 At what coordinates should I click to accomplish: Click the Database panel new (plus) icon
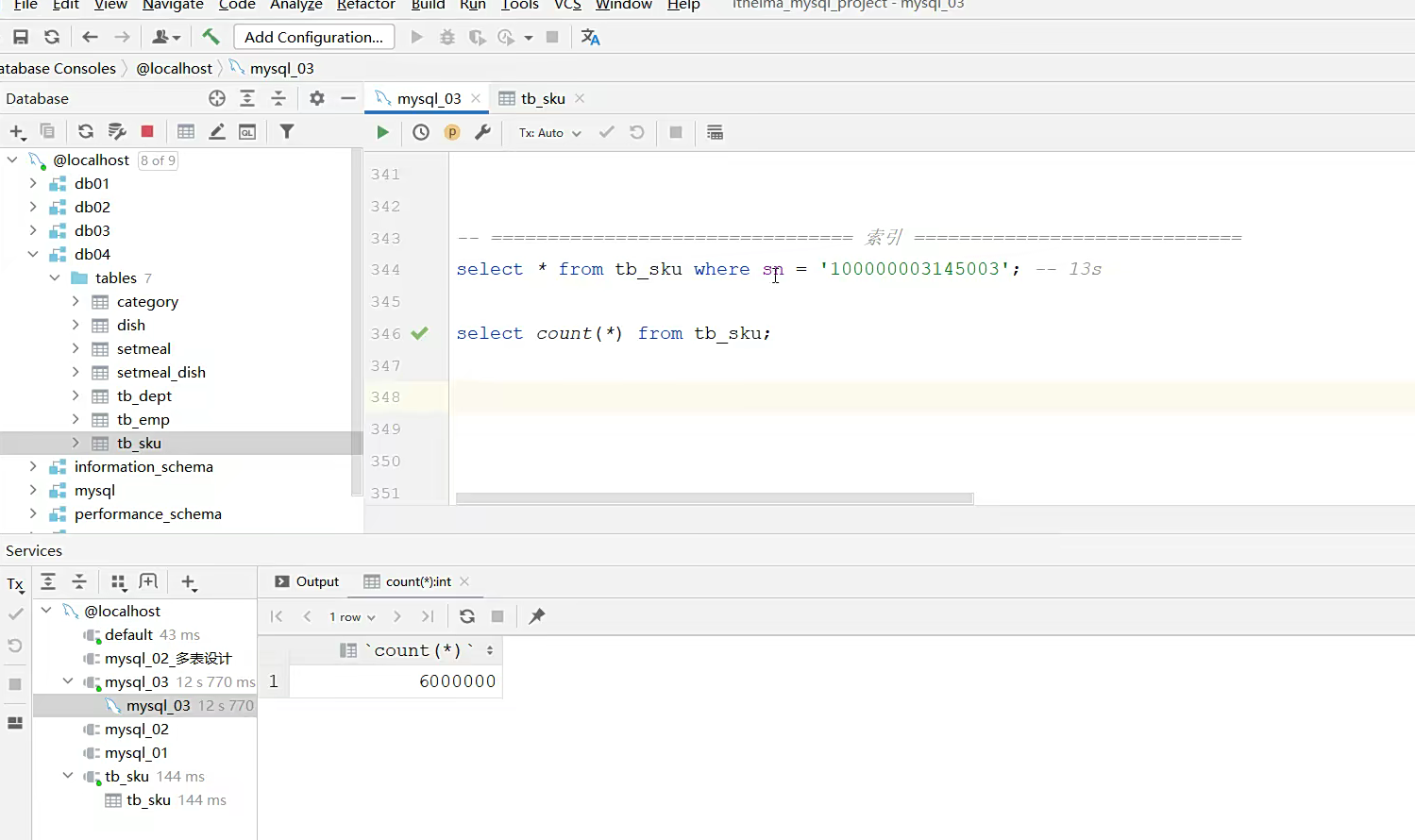(x=17, y=132)
